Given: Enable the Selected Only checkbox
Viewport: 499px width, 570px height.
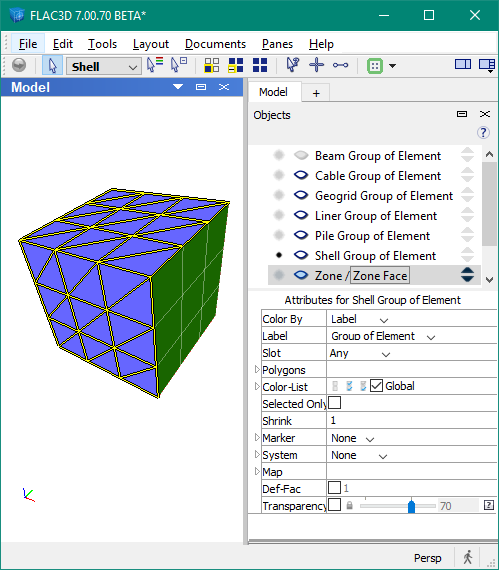Looking at the screenshot, I should pyautogui.click(x=334, y=403).
